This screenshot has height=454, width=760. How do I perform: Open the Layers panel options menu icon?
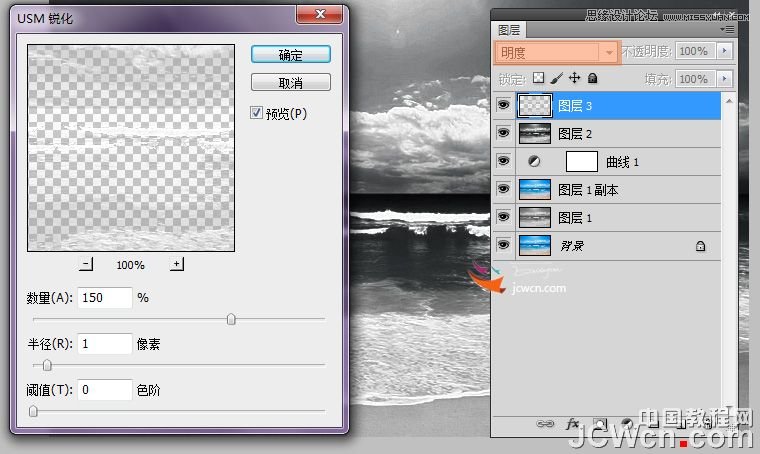coord(727,30)
